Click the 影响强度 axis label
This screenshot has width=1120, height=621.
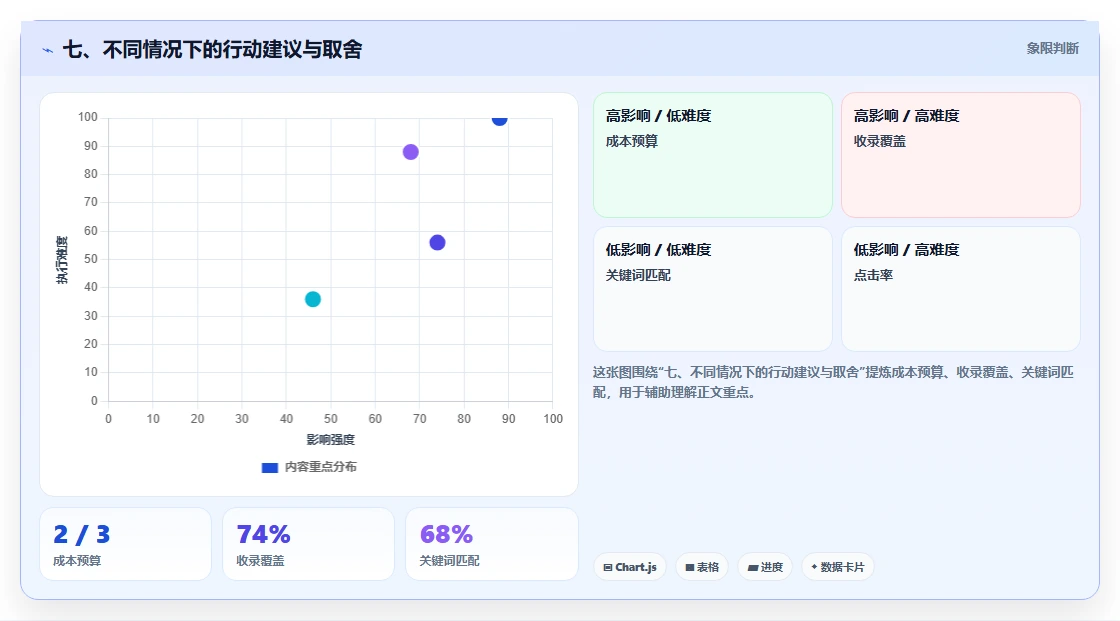pyautogui.click(x=331, y=439)
